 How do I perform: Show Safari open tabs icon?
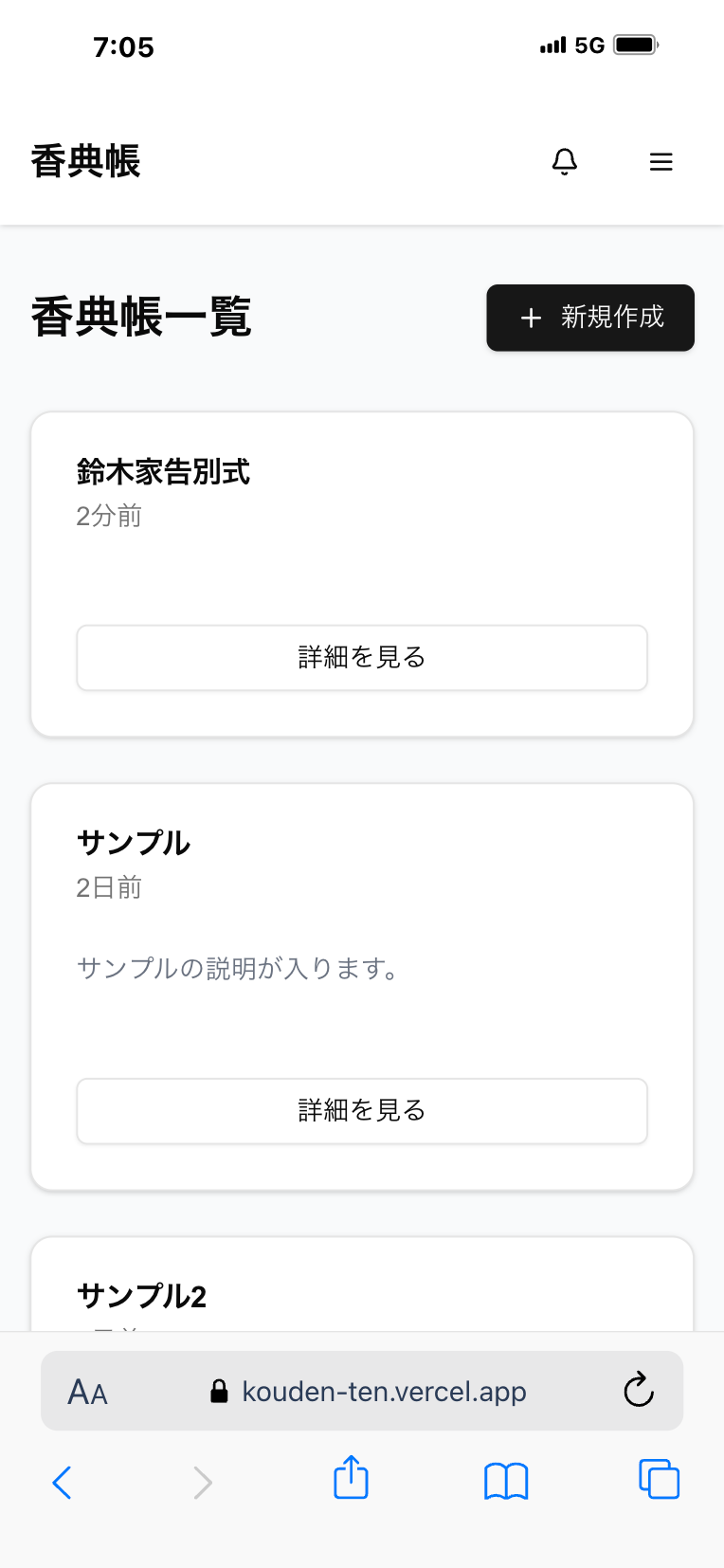(x=660, y=1480)
